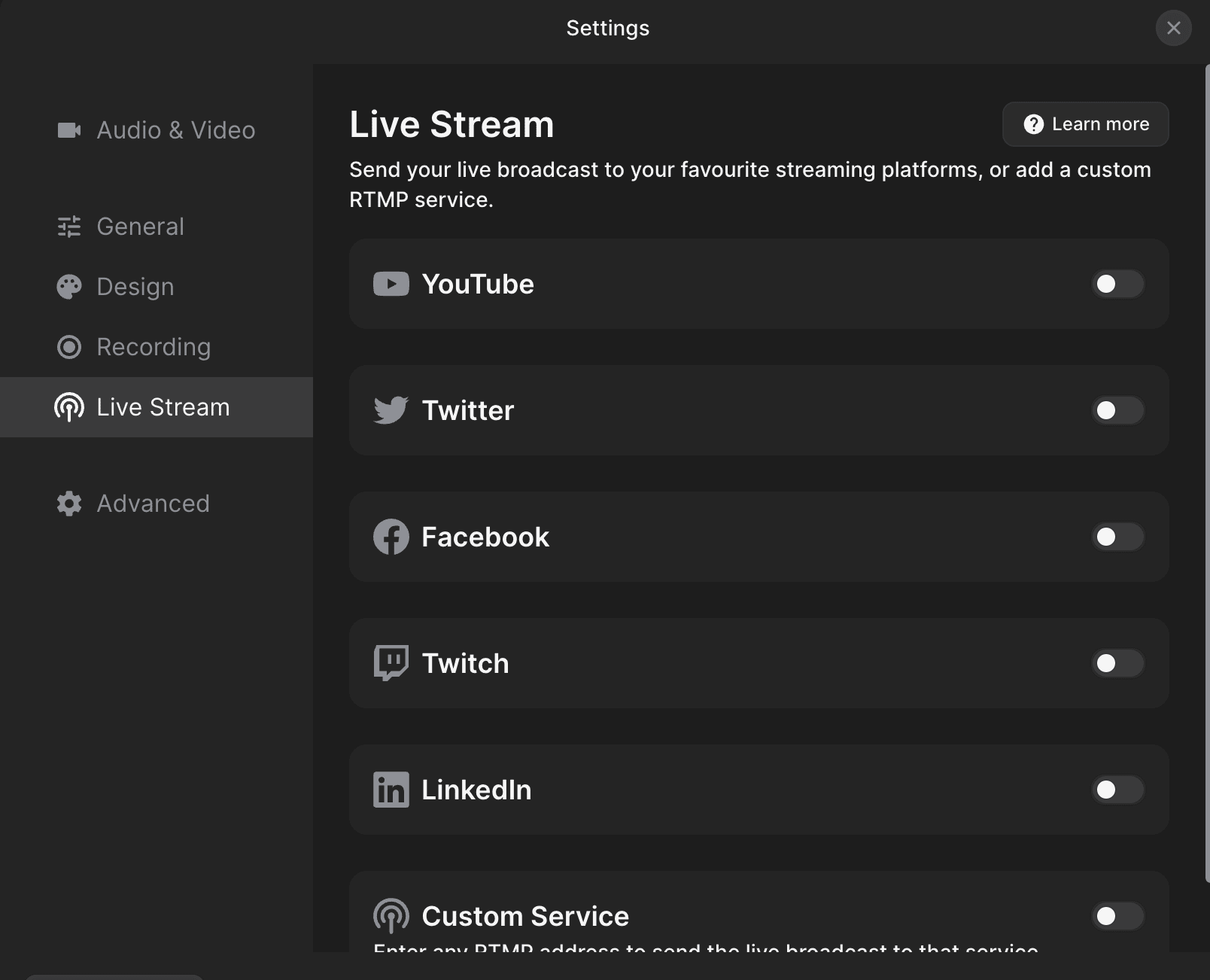The image size is (1210, 980).
Task: Open the Design settings section
Action: point(135,287)
